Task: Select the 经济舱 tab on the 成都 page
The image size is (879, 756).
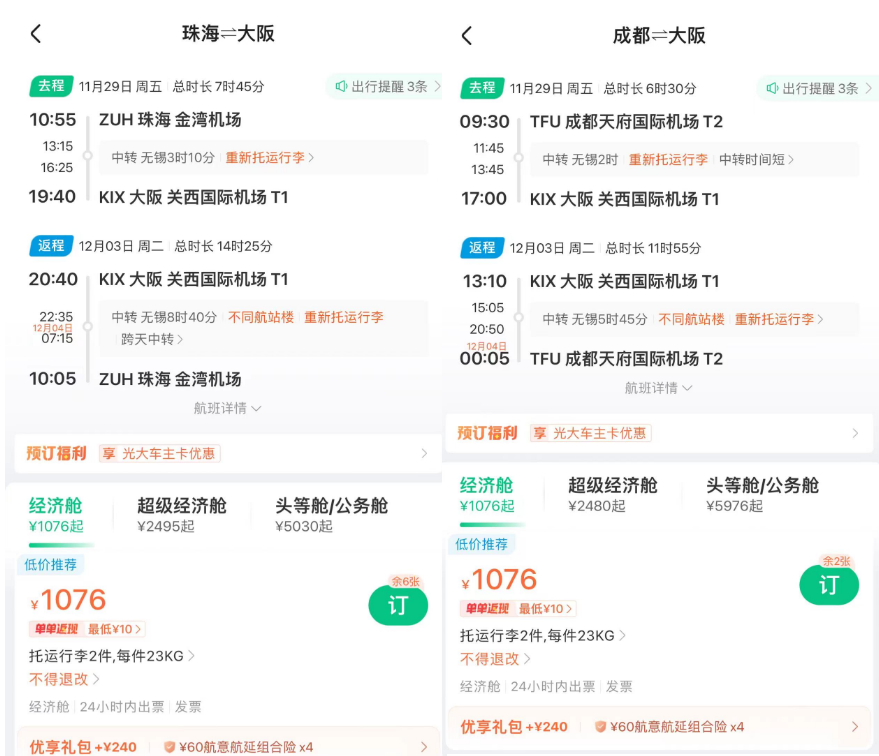Action: coord(487,495)
